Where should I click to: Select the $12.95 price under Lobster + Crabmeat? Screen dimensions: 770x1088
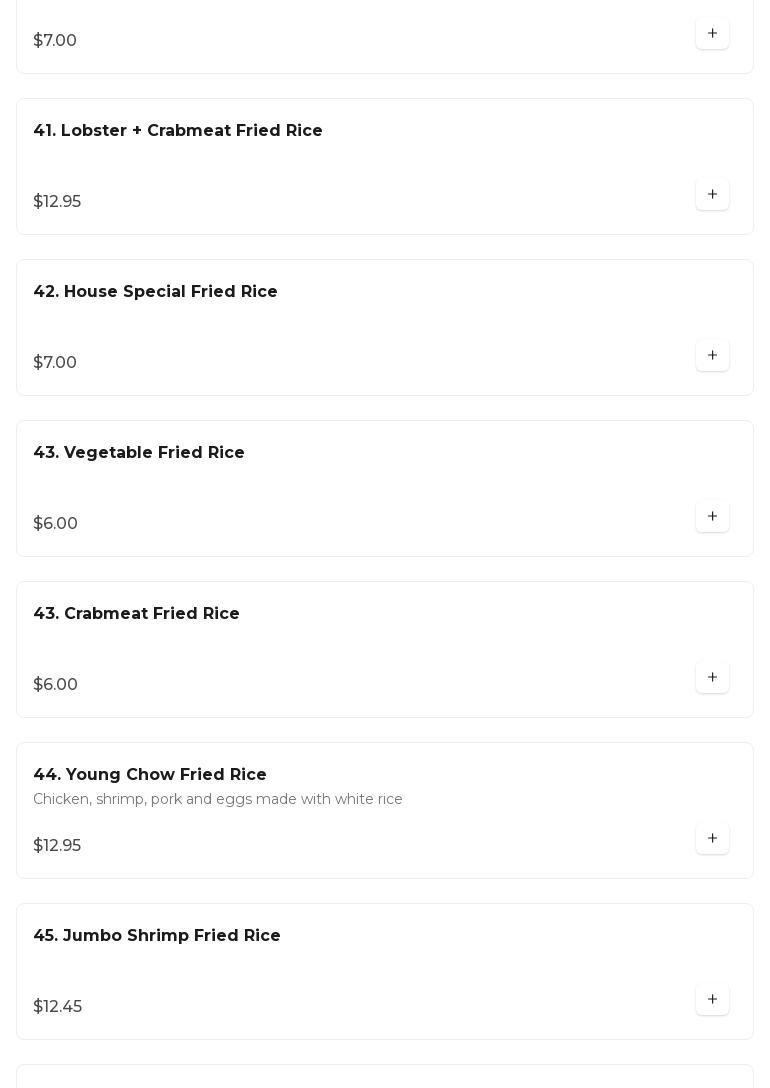tap(57, 202)
